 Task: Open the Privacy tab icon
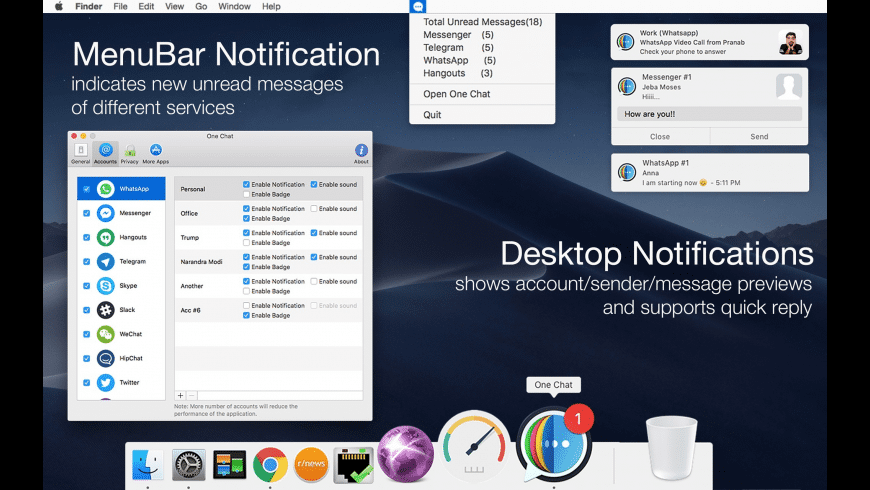tap(130, 151)
